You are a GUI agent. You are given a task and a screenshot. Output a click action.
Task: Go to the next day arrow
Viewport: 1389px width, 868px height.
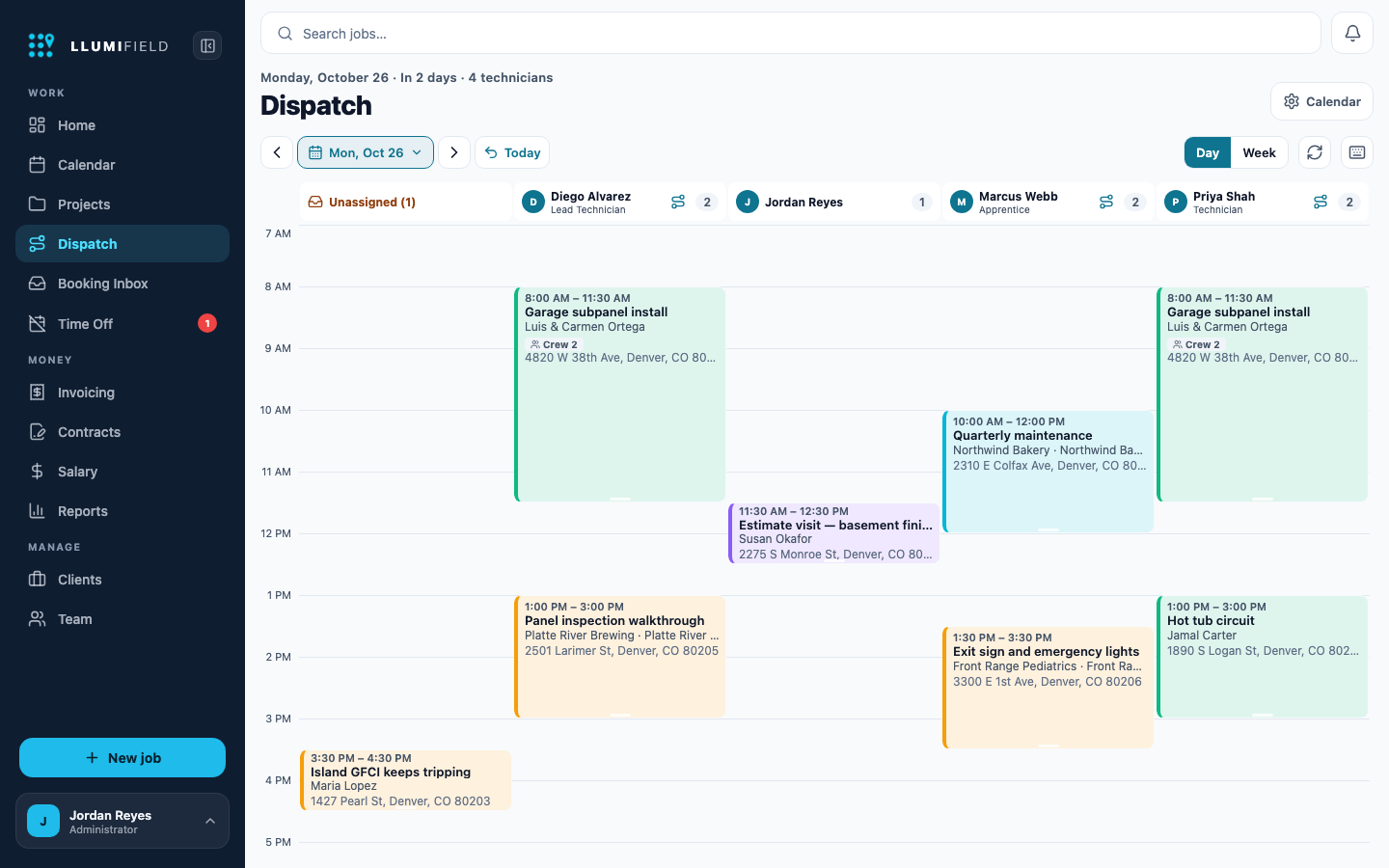click(454, 152)
